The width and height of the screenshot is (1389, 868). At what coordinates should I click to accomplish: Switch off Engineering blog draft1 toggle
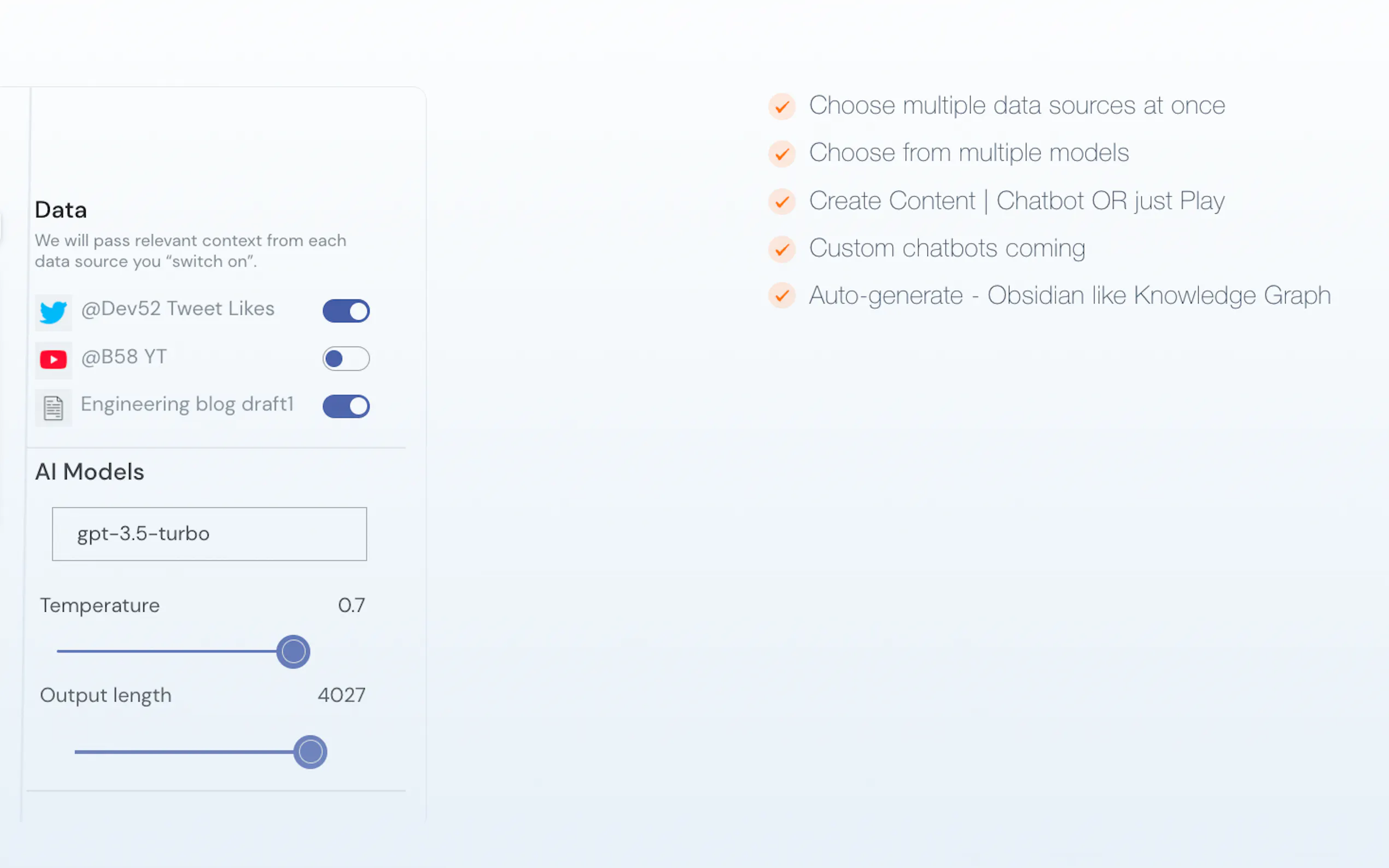pyautogui.click(x=346, y=407)
